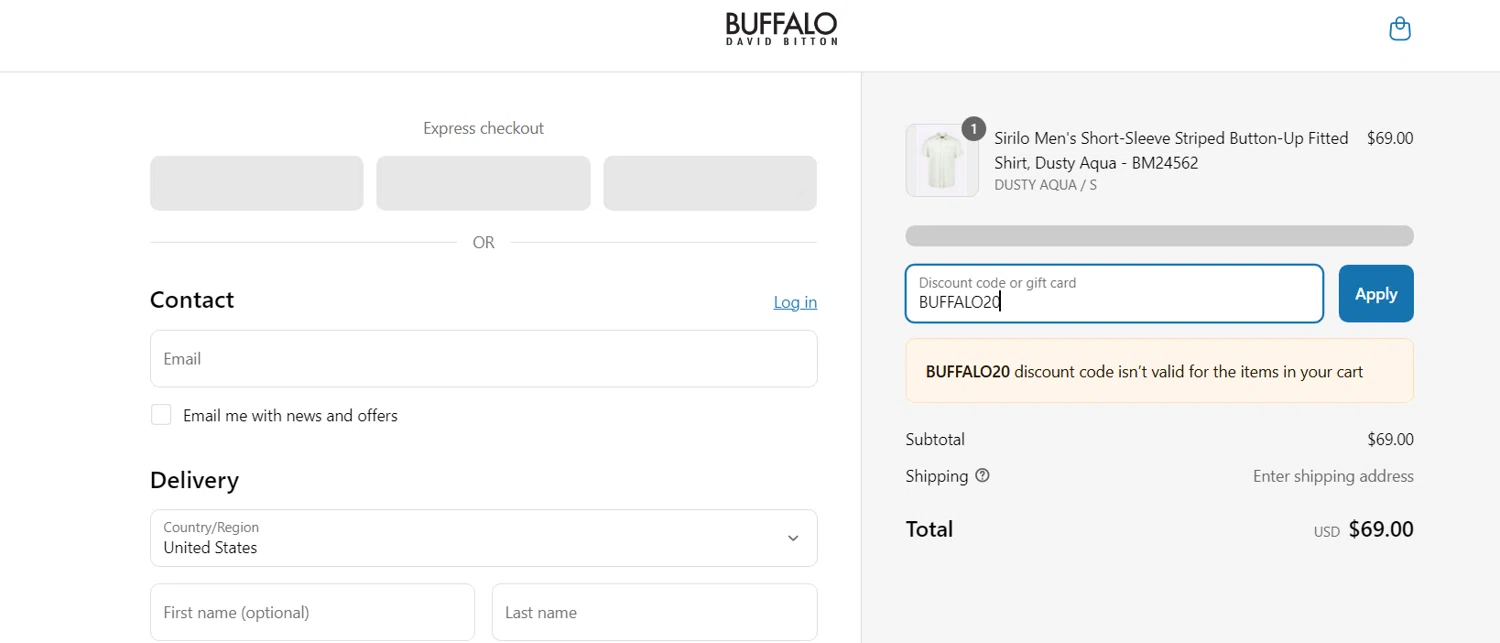Viewport: 1500px width, 643px height.
Task: Click the shipping info question mark icon
Action: [x=982, y=476]
